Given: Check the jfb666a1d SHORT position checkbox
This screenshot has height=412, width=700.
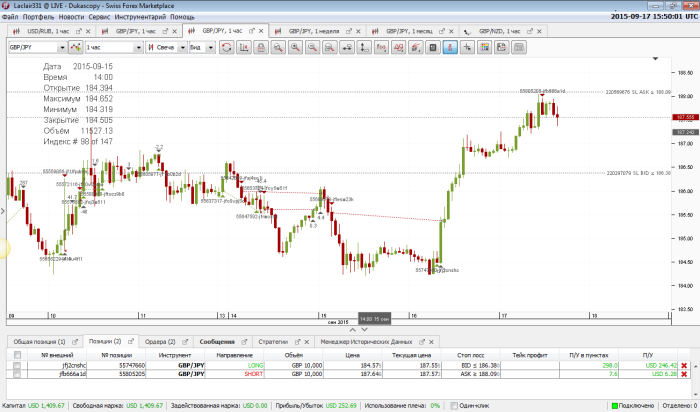Looking at the screenshot, I should [17, 374].
